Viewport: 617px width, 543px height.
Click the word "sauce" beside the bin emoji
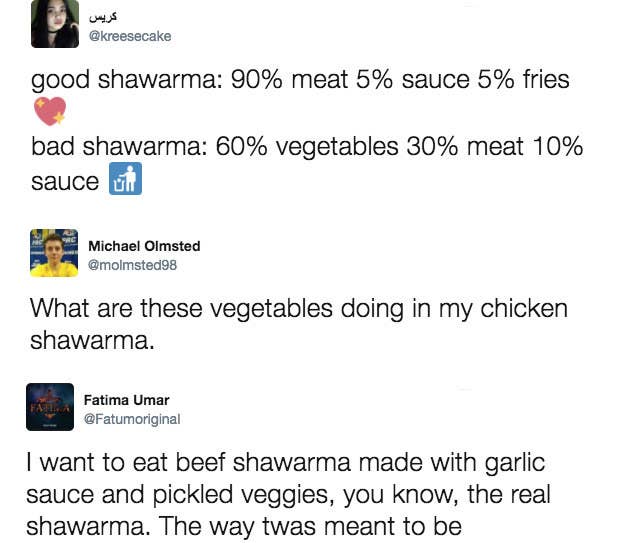click(65, 182)
